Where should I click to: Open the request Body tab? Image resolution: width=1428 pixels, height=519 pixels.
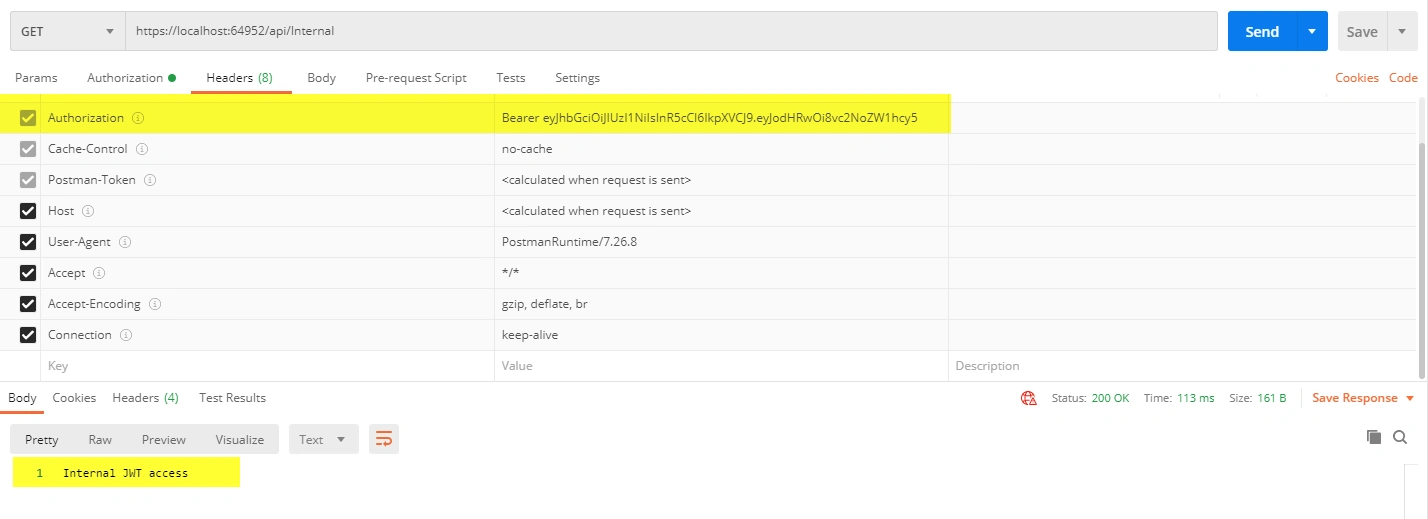[321, 78]
